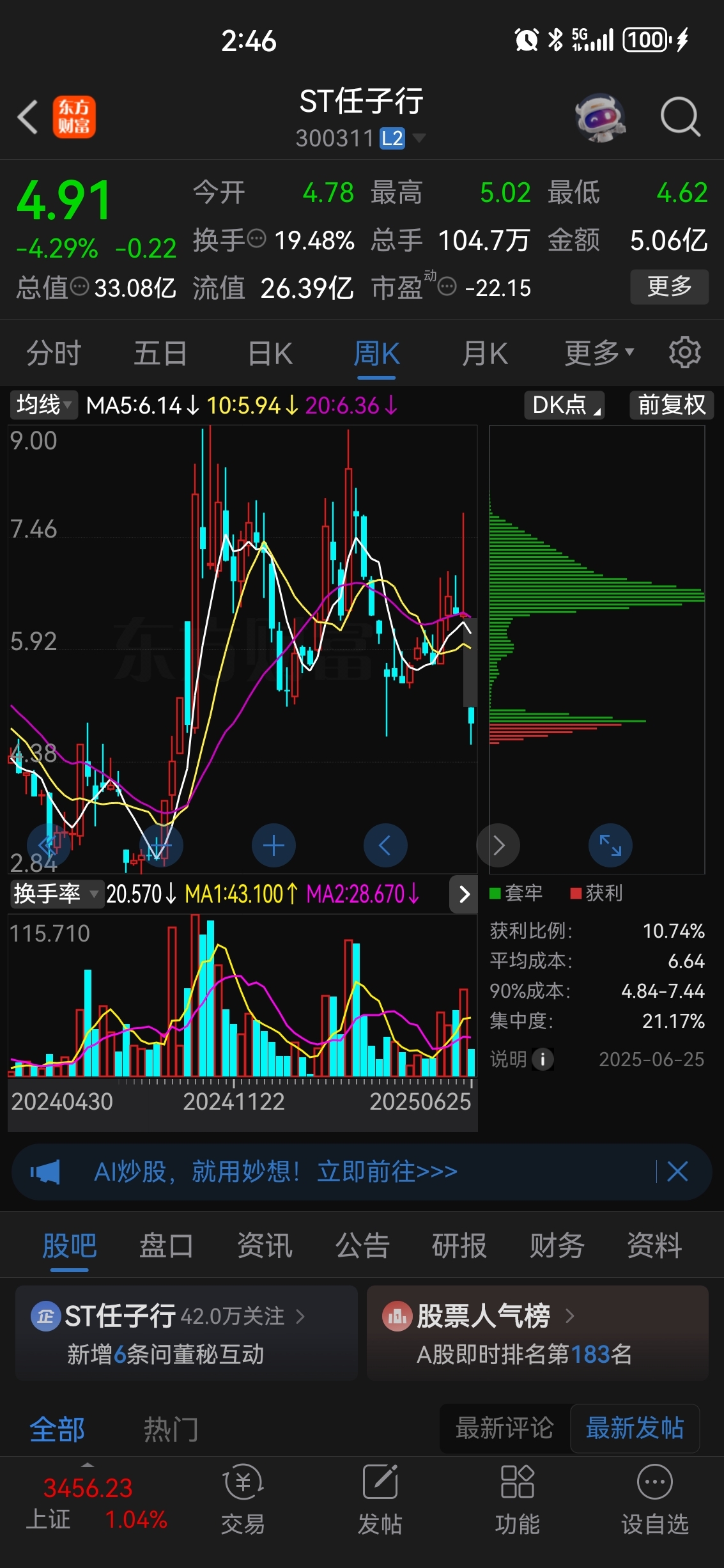The height and width of the screenshot is (1568, 724).
Task: Tap the weekly candlestick chart area
Action: [243, 649]
